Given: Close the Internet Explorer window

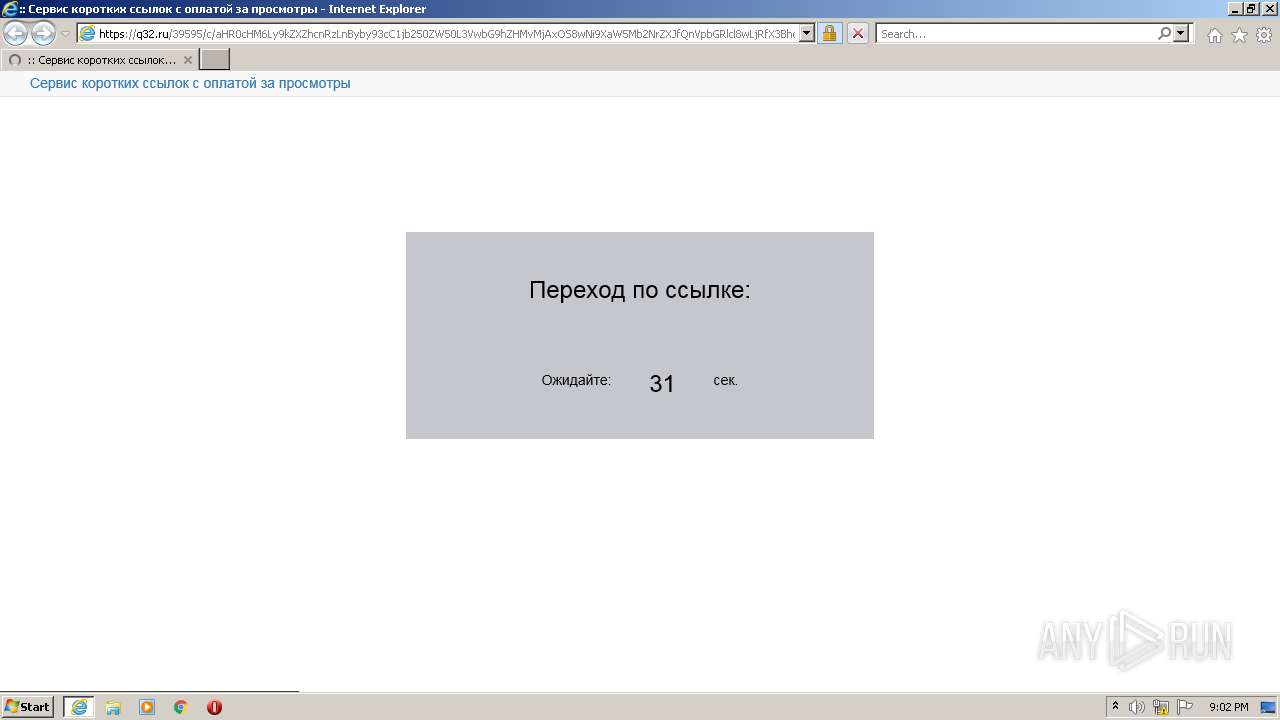Looking at the screenshot, I should click(x=1268, y=9).
